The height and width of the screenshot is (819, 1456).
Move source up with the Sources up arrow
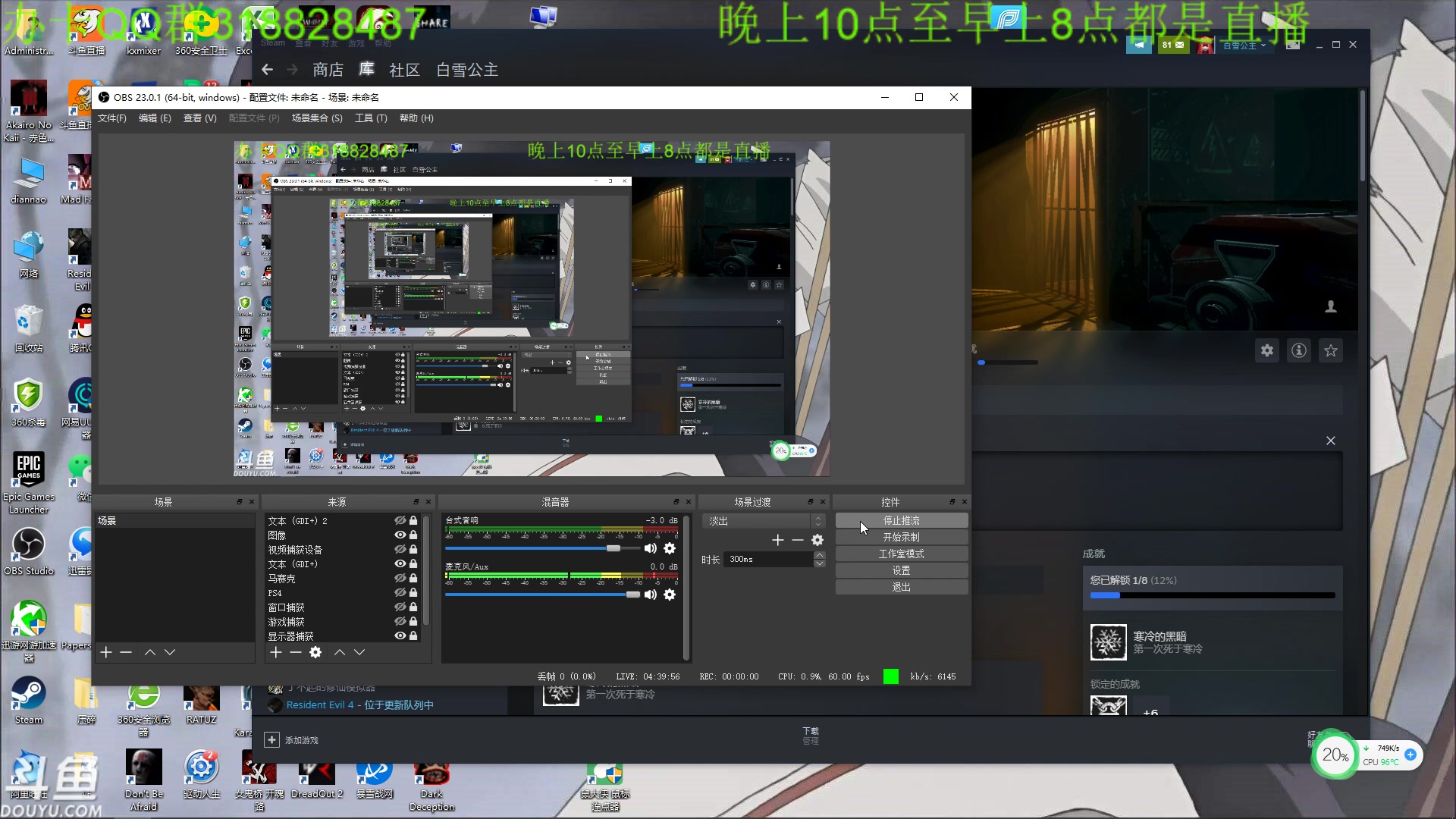pyautogui.click(x=340, y=652)
